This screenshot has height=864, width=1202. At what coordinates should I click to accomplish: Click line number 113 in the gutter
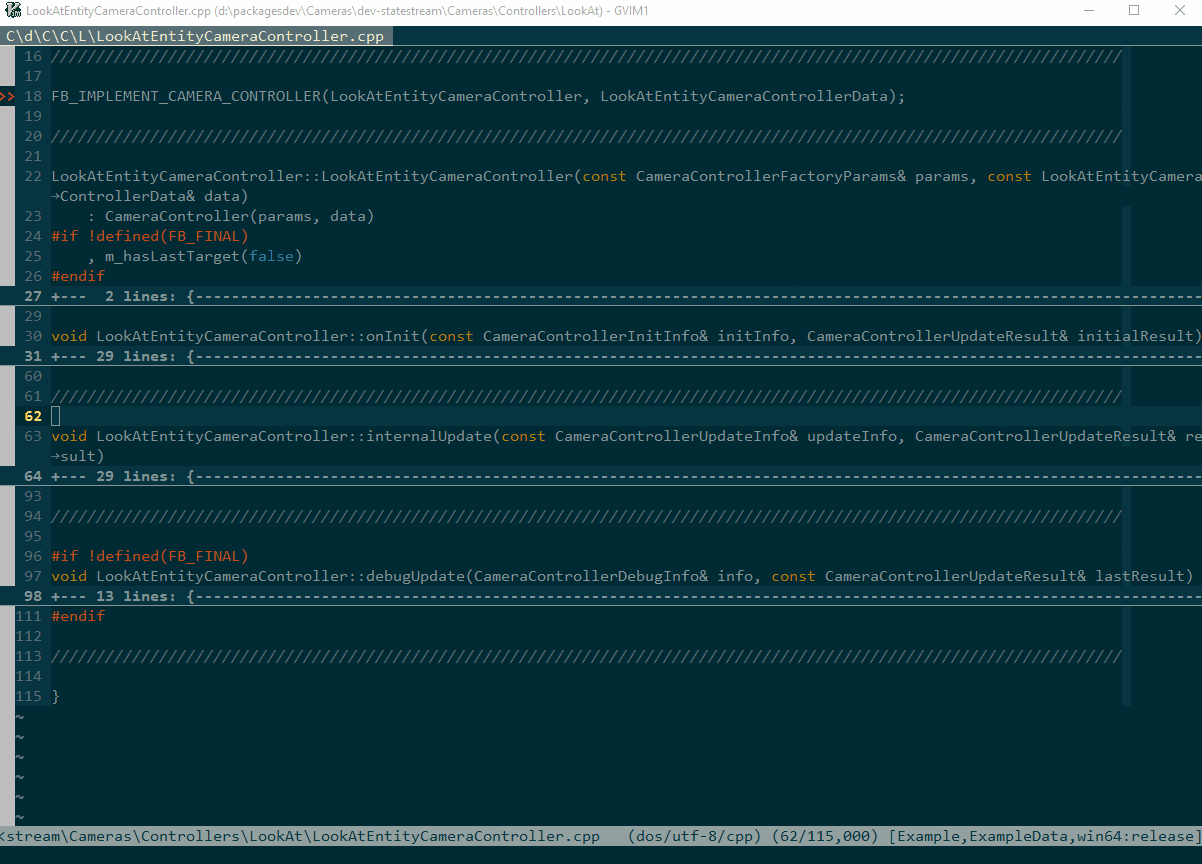click(x=29, y=656)
